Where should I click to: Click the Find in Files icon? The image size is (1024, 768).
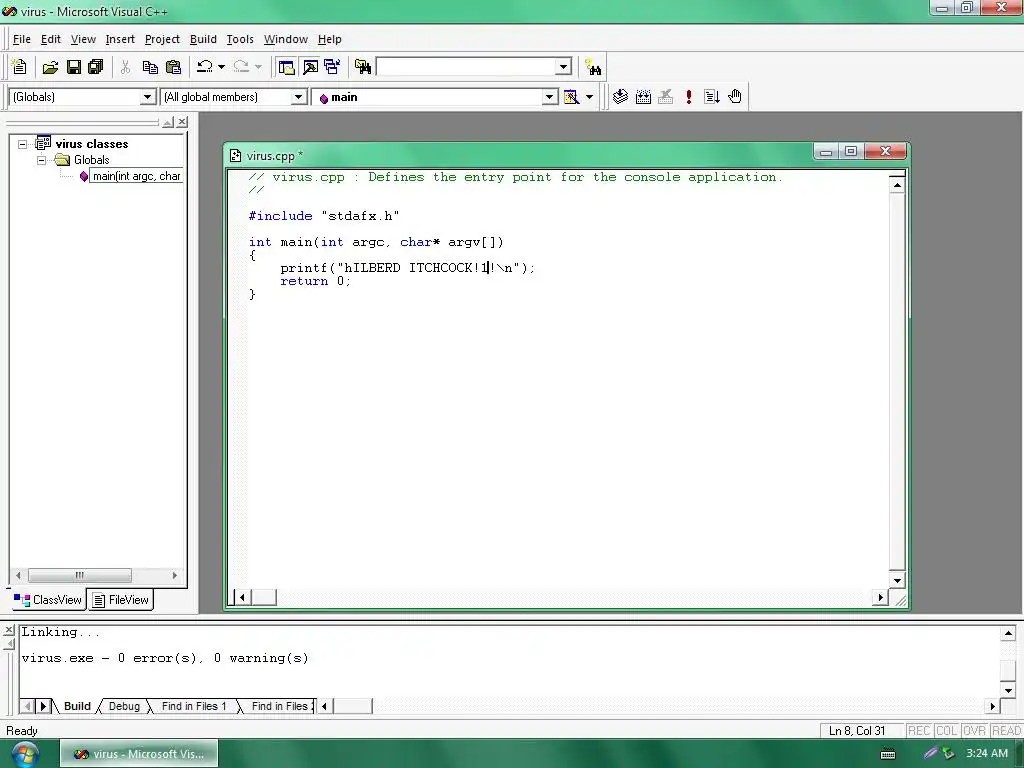coord(362,67)
